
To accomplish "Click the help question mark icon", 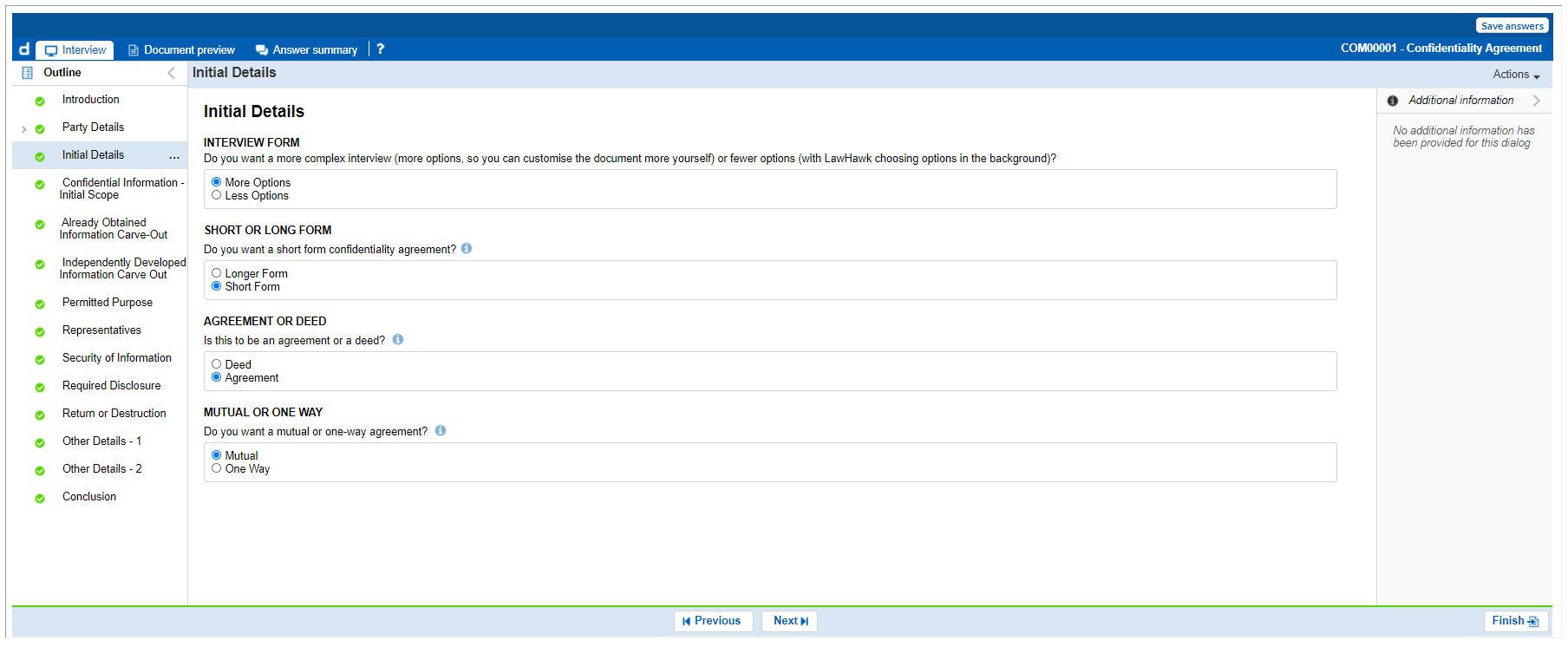I will pos(380,49).
